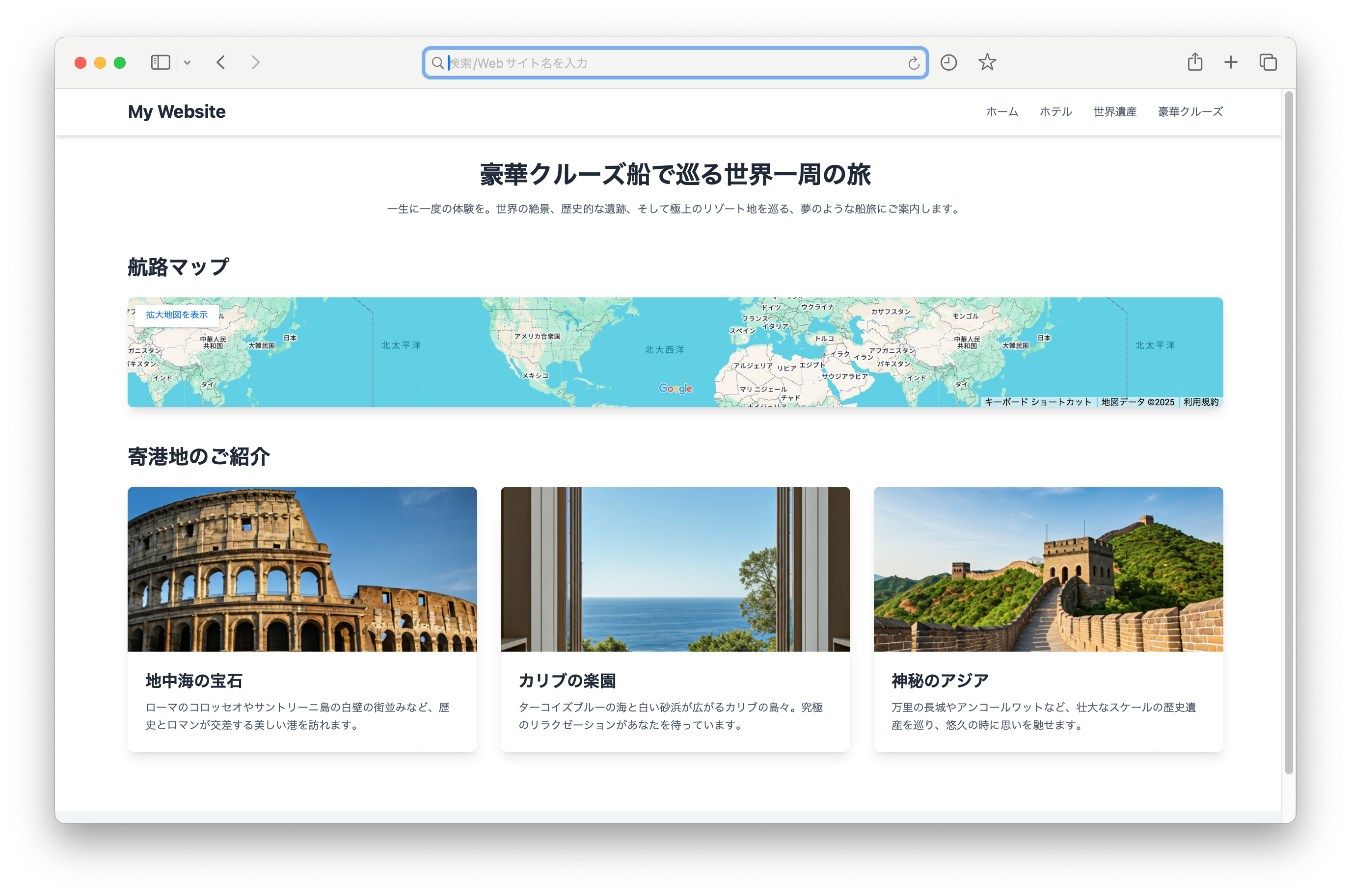Navigate back to the previous page
1351x896 pixels.
coord(221,62)
